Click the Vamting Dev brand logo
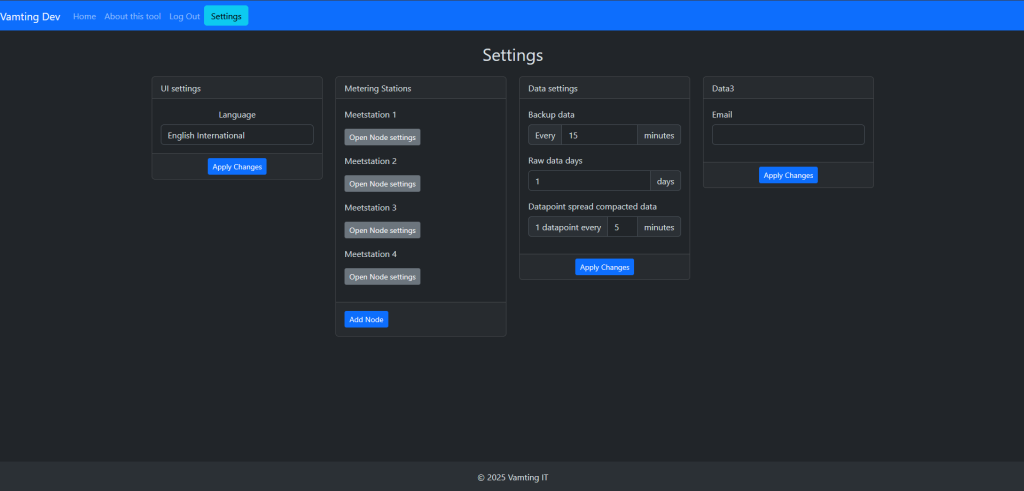Screen dimensions: 1024x491 click(x=30, y=16)
